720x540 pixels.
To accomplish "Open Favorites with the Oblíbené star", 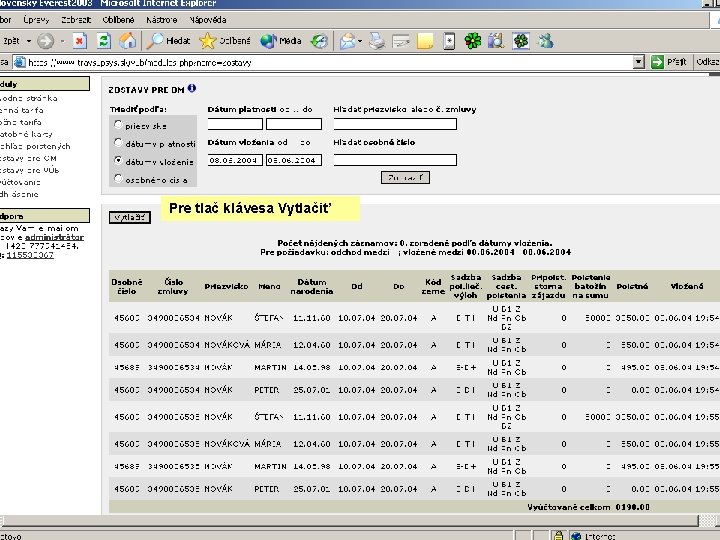I will point(225,41).
